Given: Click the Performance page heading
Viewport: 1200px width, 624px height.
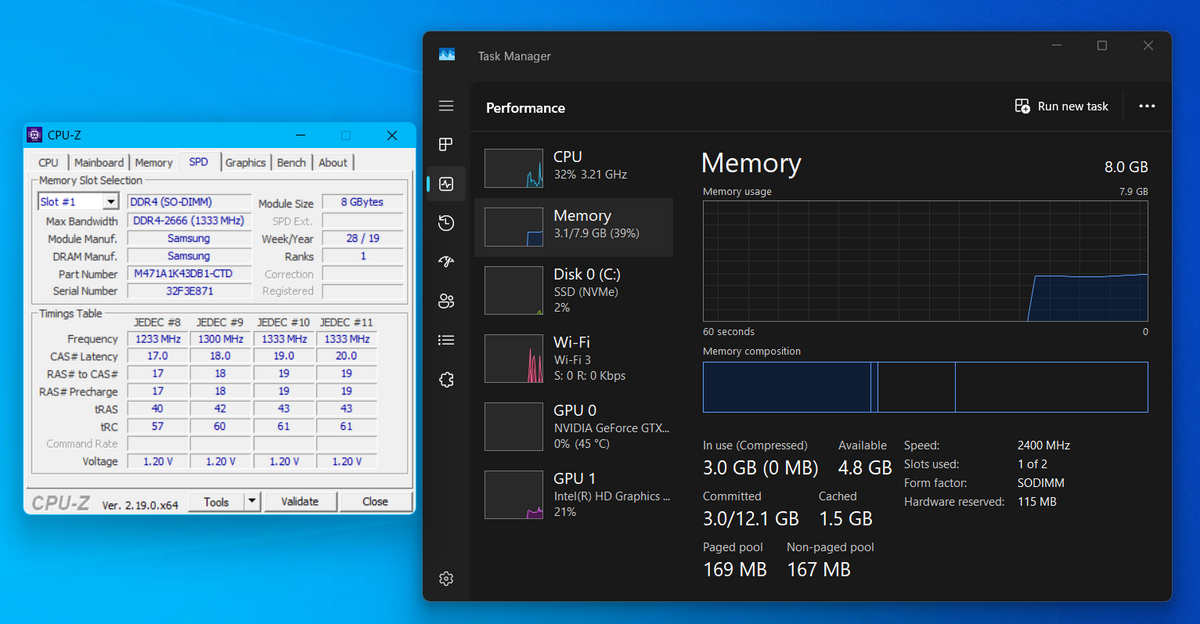Looking at the screenshot, I should [525, 108].
